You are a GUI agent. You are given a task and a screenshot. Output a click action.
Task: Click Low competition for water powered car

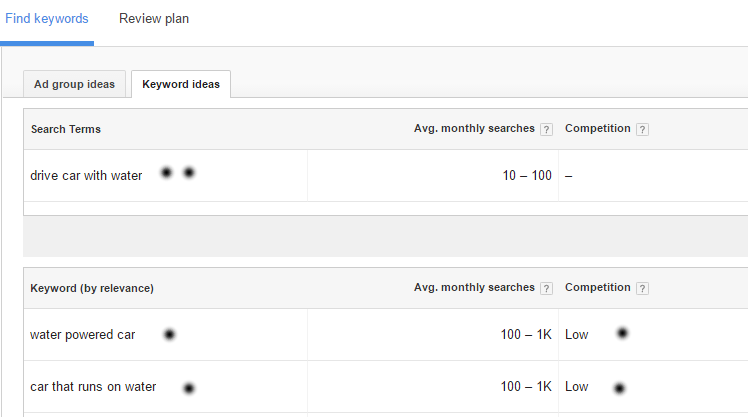point(576,335)
